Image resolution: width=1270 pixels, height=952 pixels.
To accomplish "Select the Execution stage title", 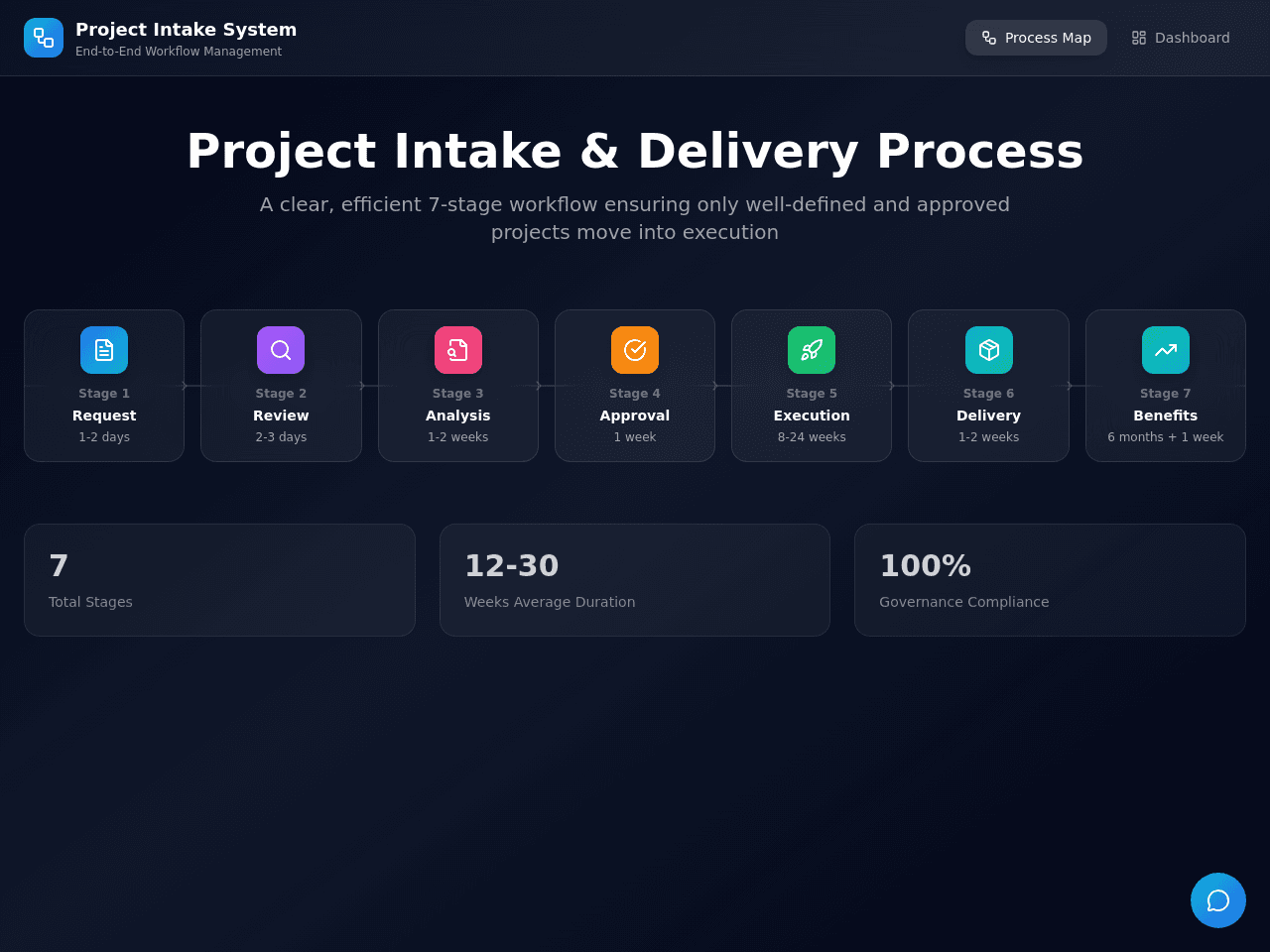I will click(812, 416).
